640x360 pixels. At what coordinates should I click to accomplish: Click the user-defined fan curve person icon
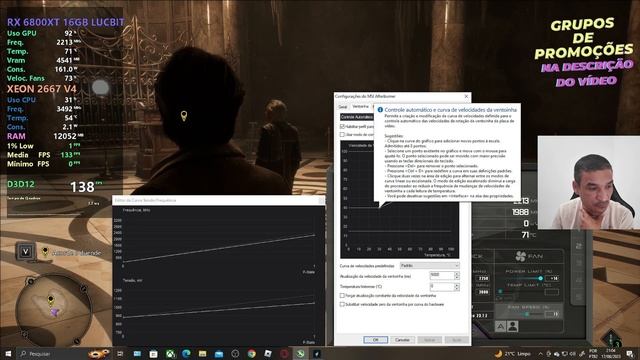(513, 326)
